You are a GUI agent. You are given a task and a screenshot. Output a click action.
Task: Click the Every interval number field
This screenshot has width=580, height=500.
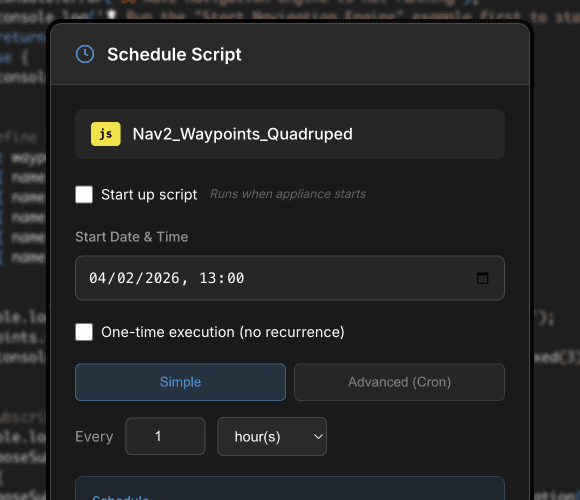click(165, 436)
